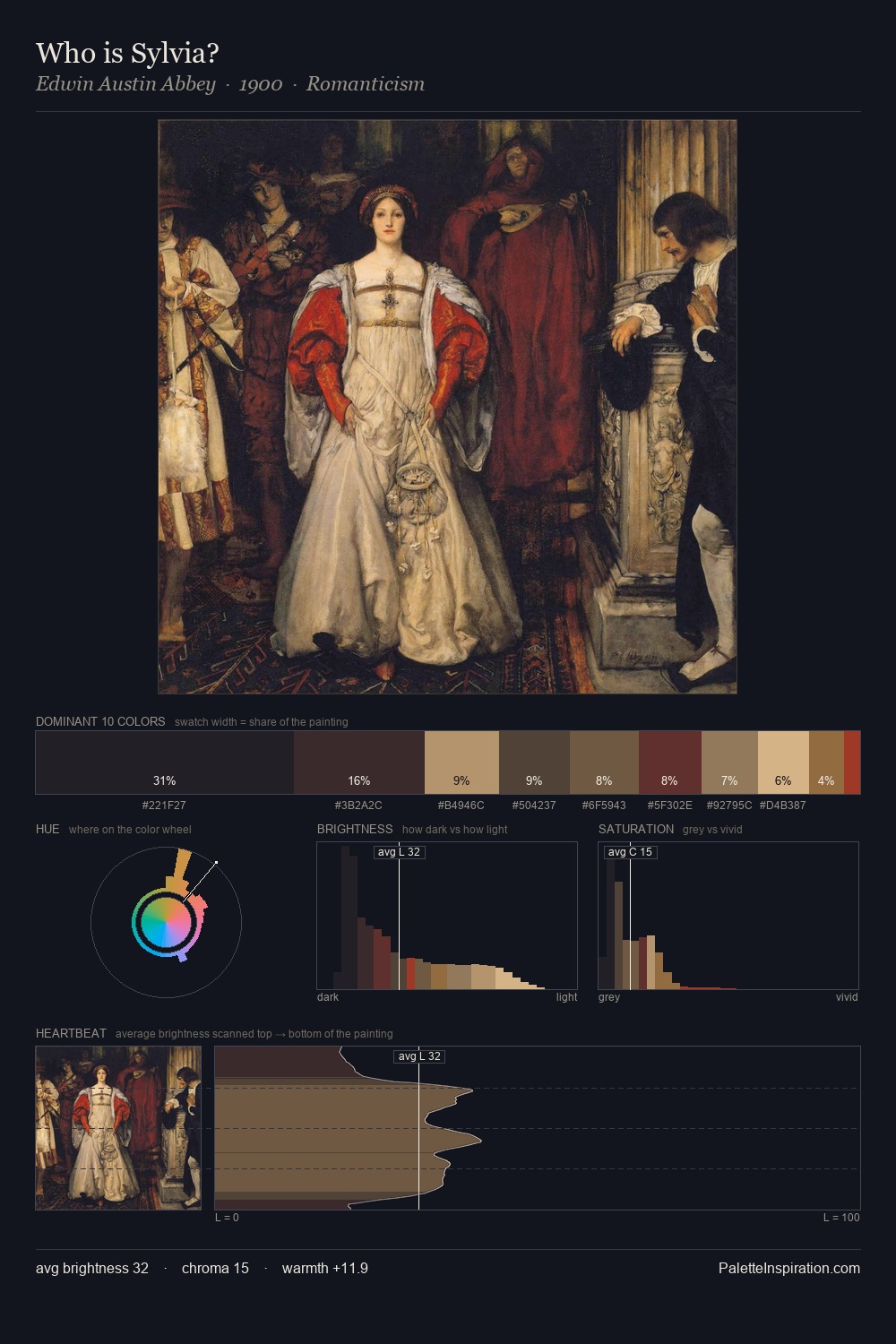Choose the #504237 dark brown swatch
The width and height of the screenshot is (896, 1344).
[x=534, y=762]
